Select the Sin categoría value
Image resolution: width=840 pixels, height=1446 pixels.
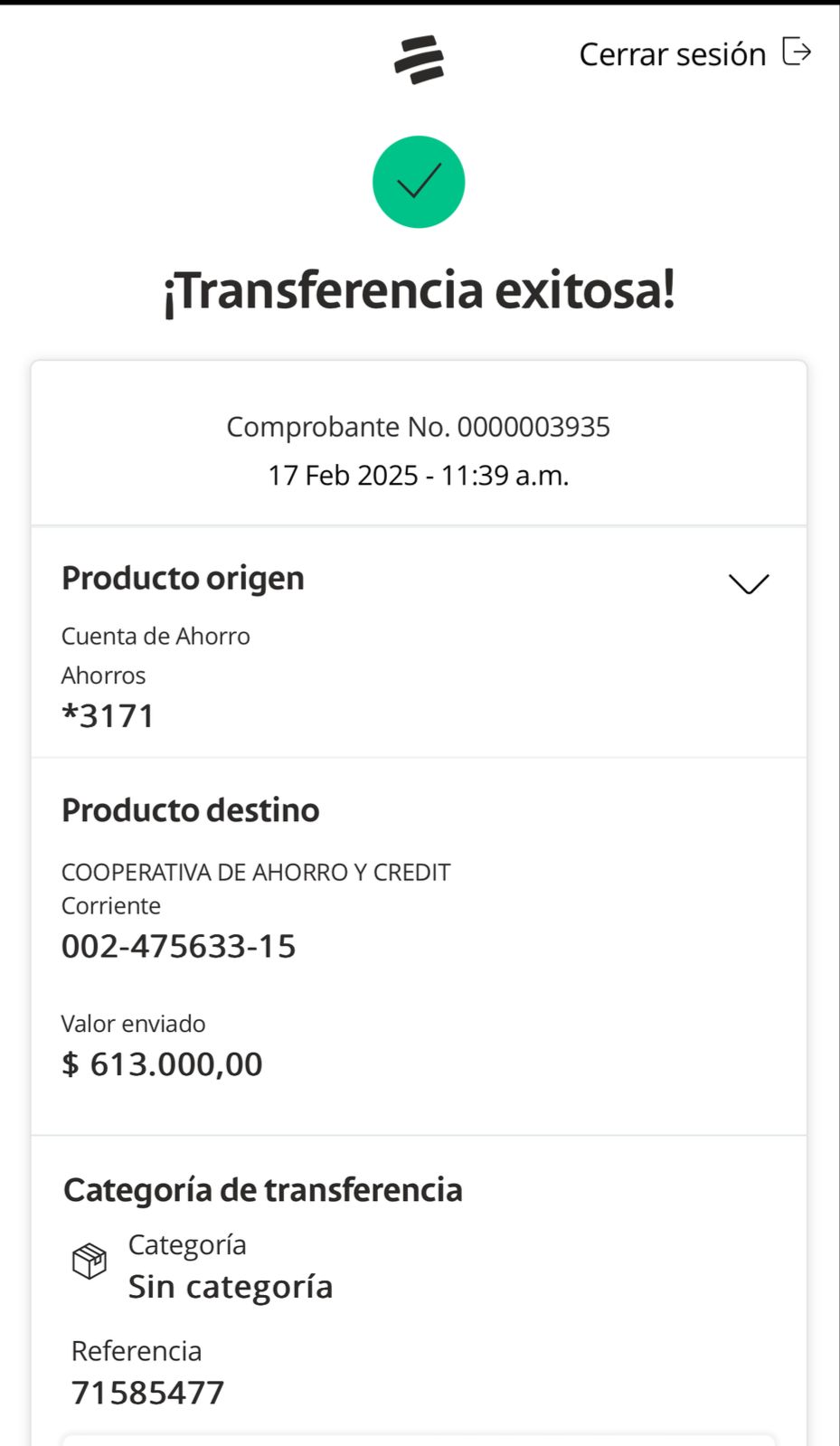(x=231, y=1286)
